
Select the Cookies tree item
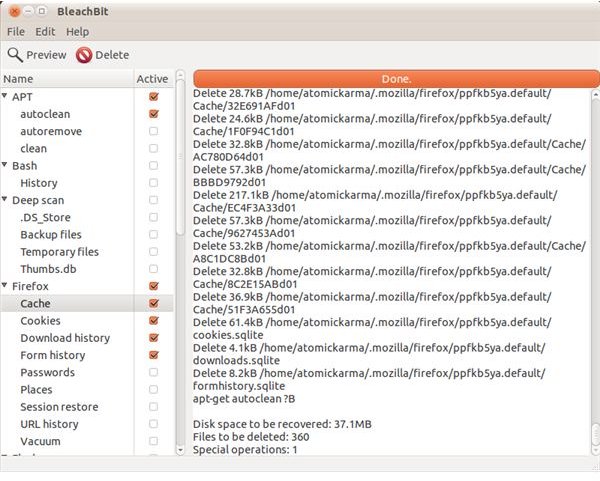pyautogui.click(x=41, y=321)
